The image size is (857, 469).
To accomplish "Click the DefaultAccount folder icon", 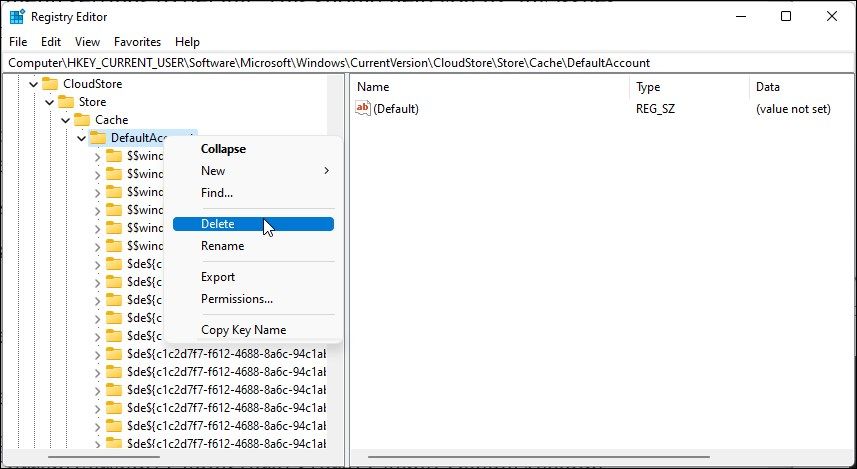I will (x=98, y=138).
